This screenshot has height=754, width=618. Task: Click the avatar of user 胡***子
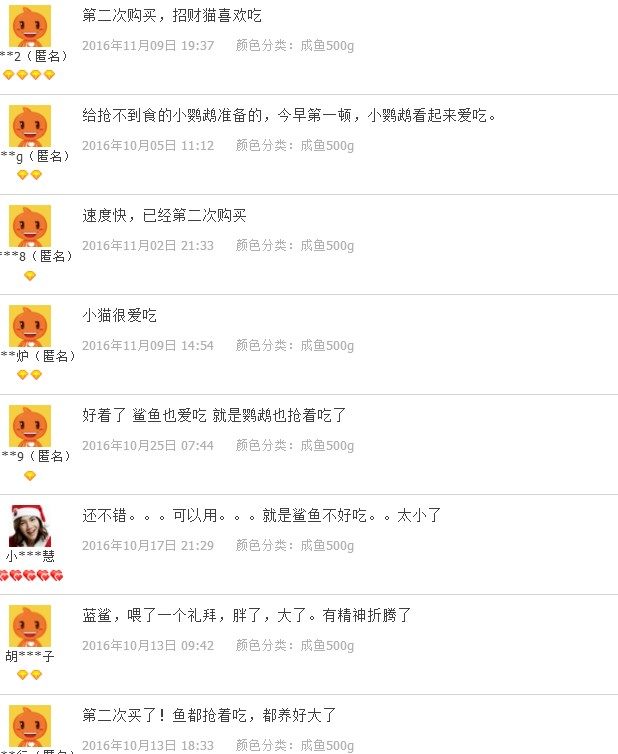click(30, 626)
